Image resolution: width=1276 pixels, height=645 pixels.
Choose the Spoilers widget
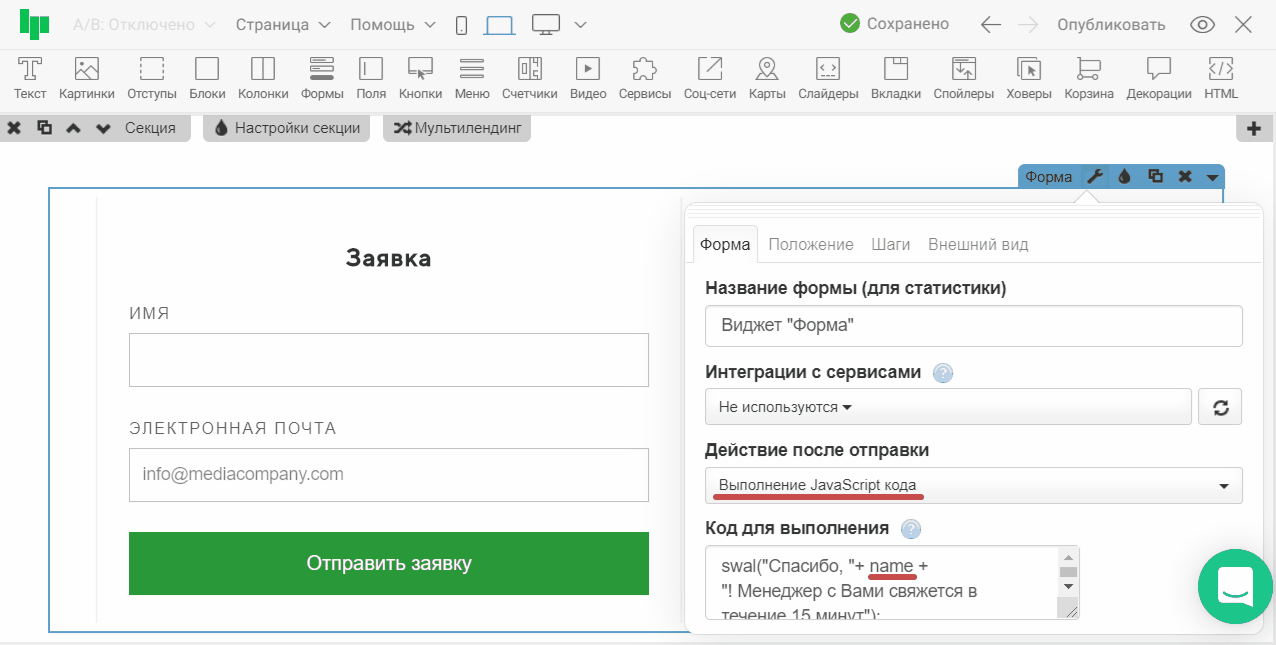click(x=963, y=78)
